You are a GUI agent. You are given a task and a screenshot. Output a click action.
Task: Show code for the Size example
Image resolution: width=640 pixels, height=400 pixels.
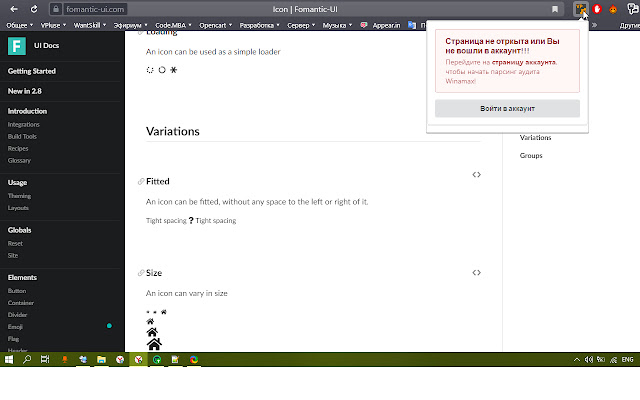[476, 273]
